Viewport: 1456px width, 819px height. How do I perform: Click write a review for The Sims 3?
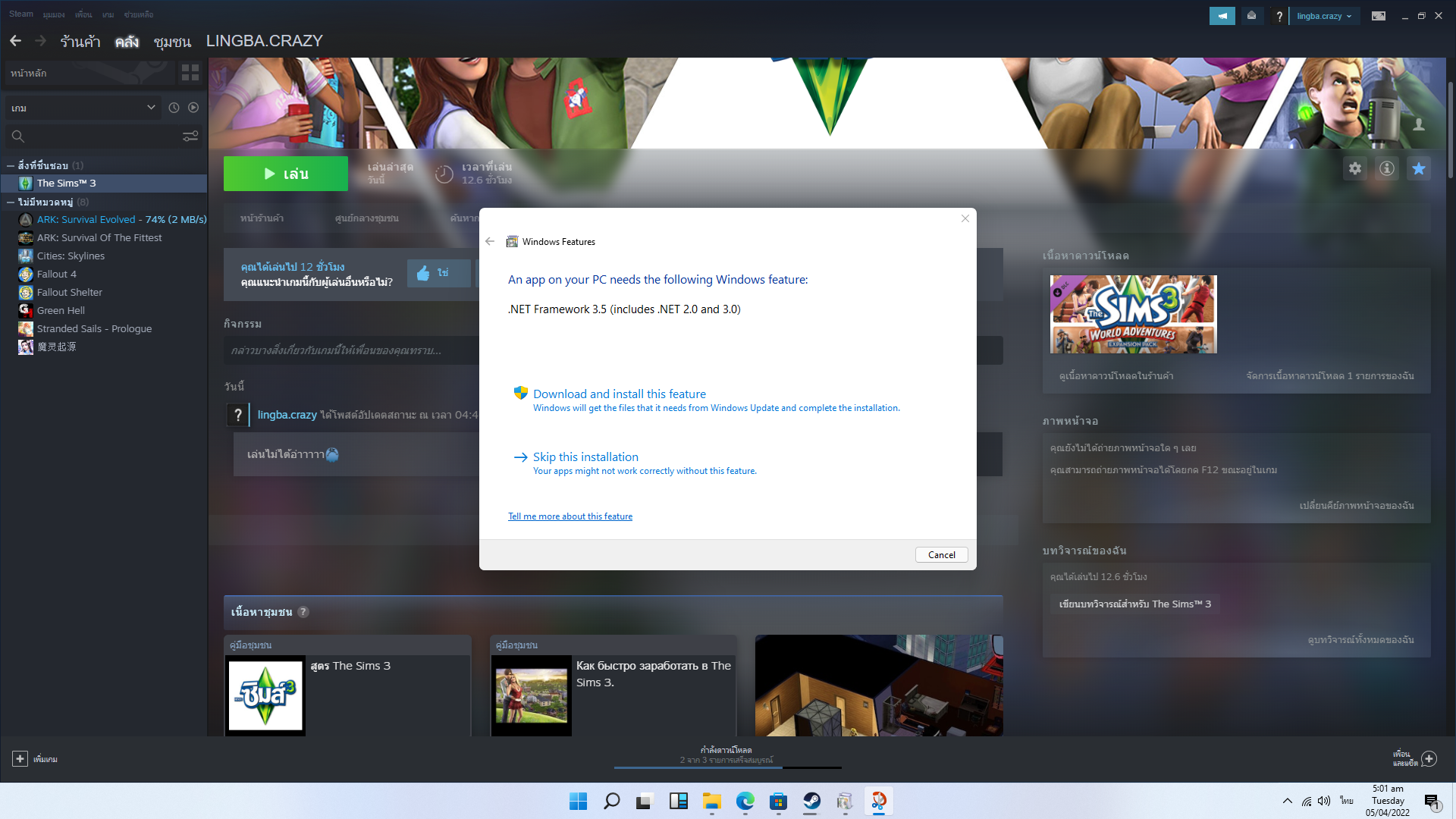(1134, 604)
